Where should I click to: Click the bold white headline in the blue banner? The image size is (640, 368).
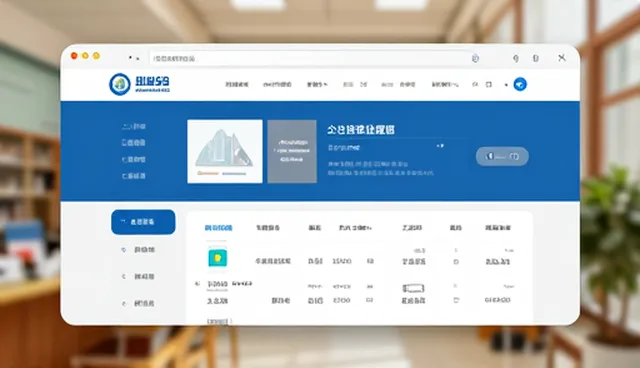point(361,130)
